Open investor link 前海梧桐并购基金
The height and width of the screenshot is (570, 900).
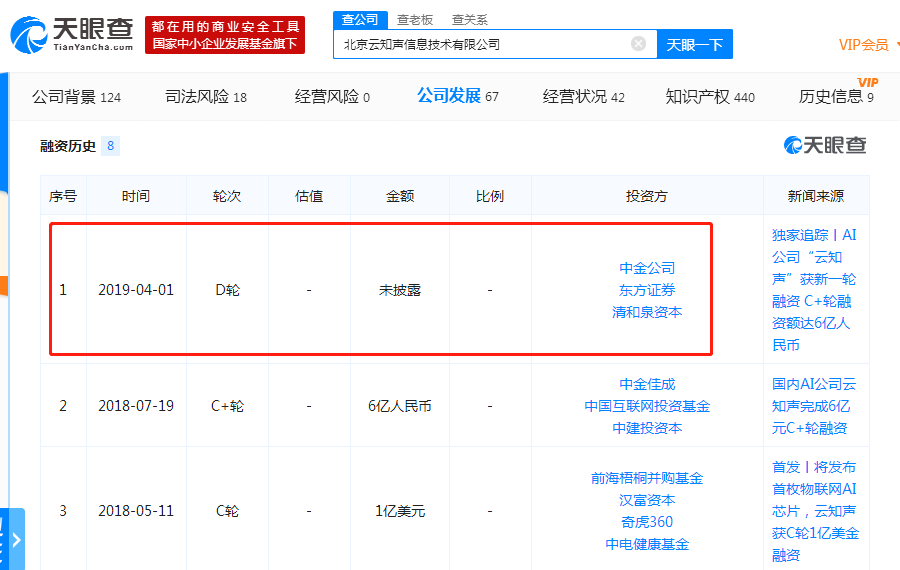pyautogui.click(x=647, y=478)
